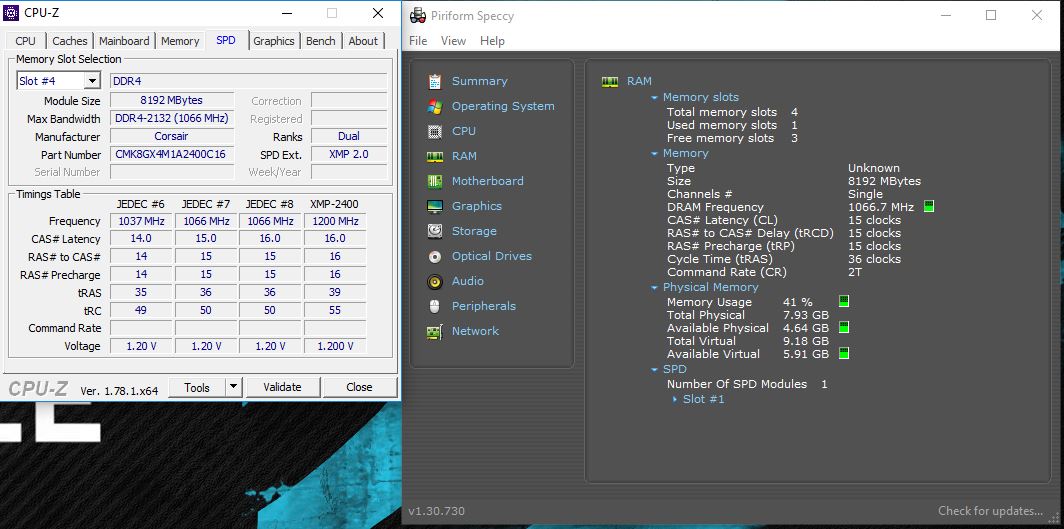Click the Motherboard icon in sidebar
The image size is (1064, 529).
pyautogui.click(x=435, y=181)
